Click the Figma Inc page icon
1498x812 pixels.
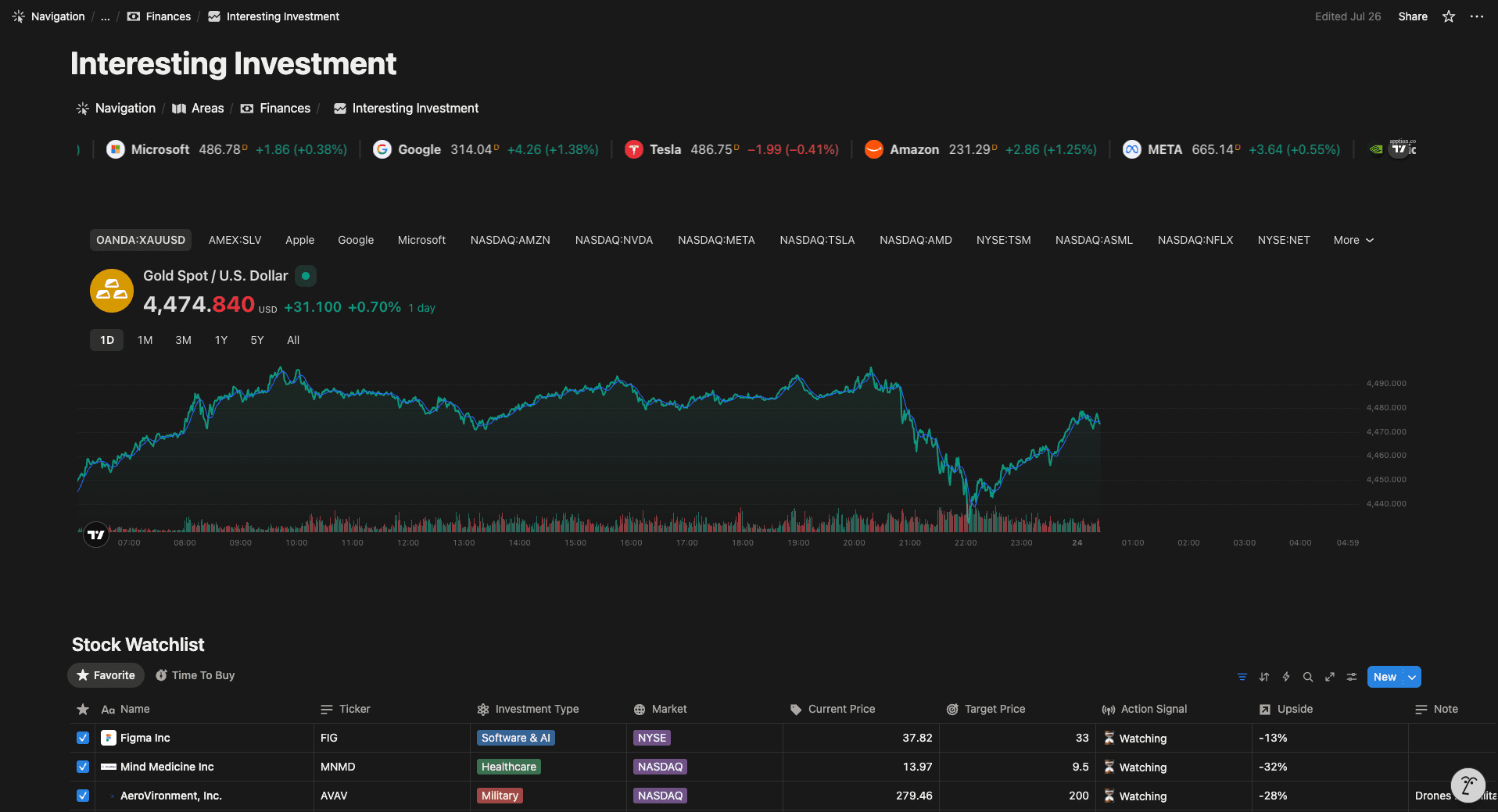tap(109, 738)
